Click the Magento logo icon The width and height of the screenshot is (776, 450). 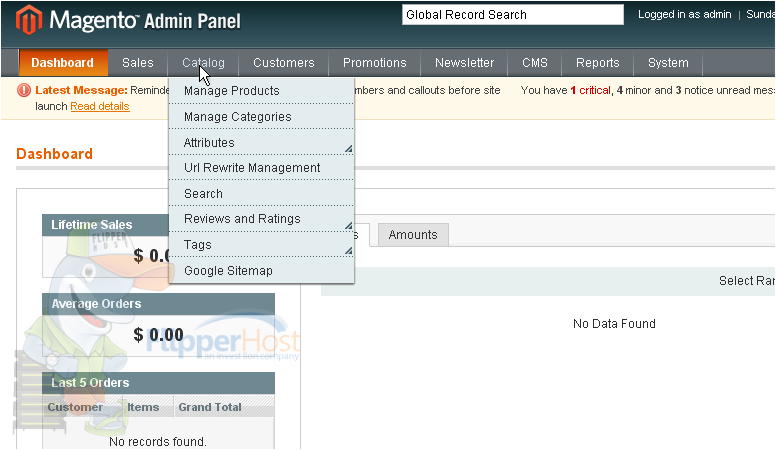(x=28, y=20)
